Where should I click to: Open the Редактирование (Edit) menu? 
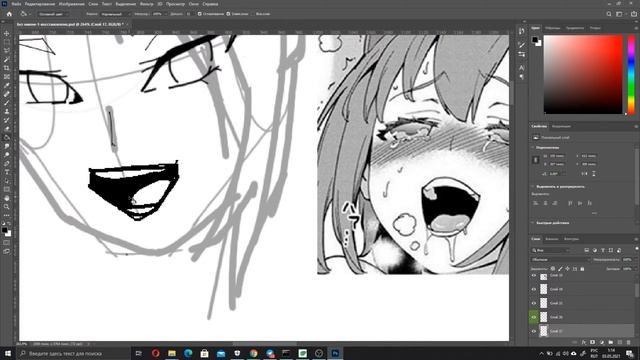(x=40, y=4)
